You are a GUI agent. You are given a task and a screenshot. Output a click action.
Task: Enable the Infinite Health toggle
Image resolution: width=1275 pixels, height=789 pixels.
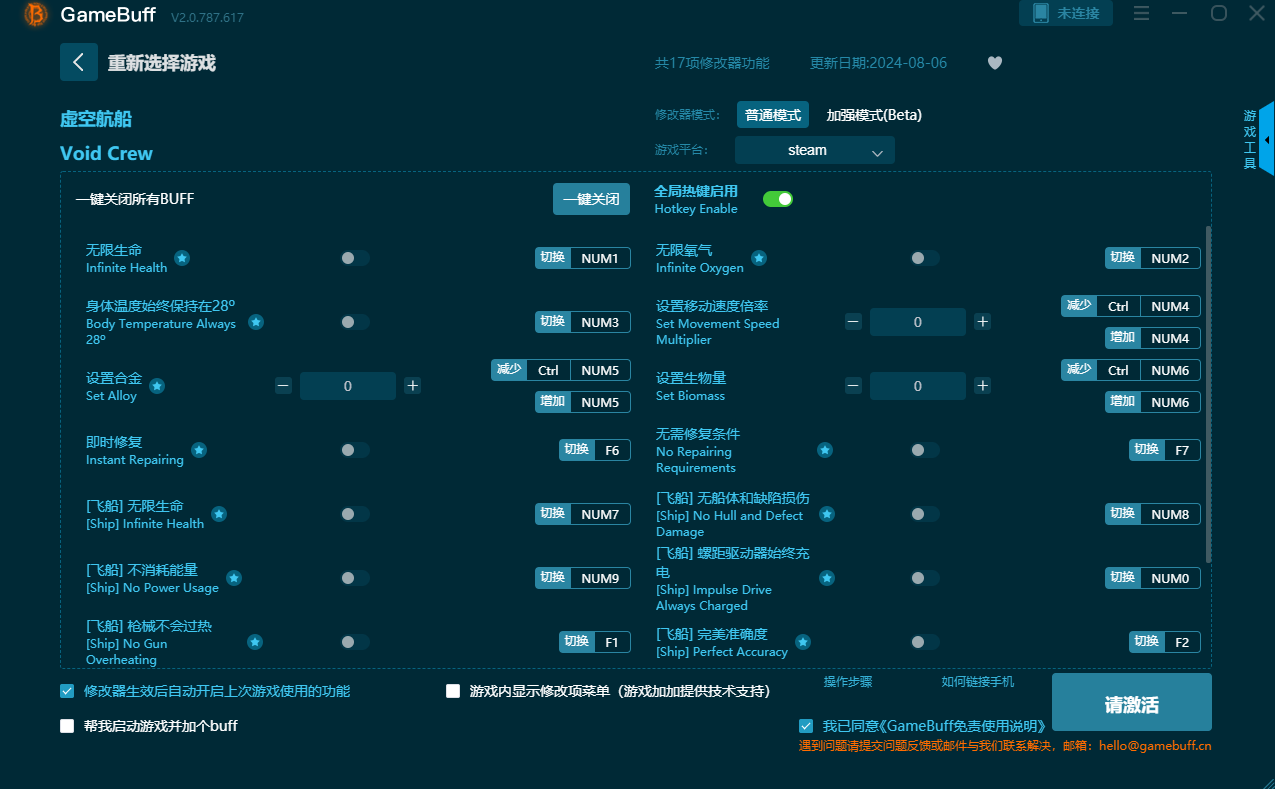(x=354, y=258)
